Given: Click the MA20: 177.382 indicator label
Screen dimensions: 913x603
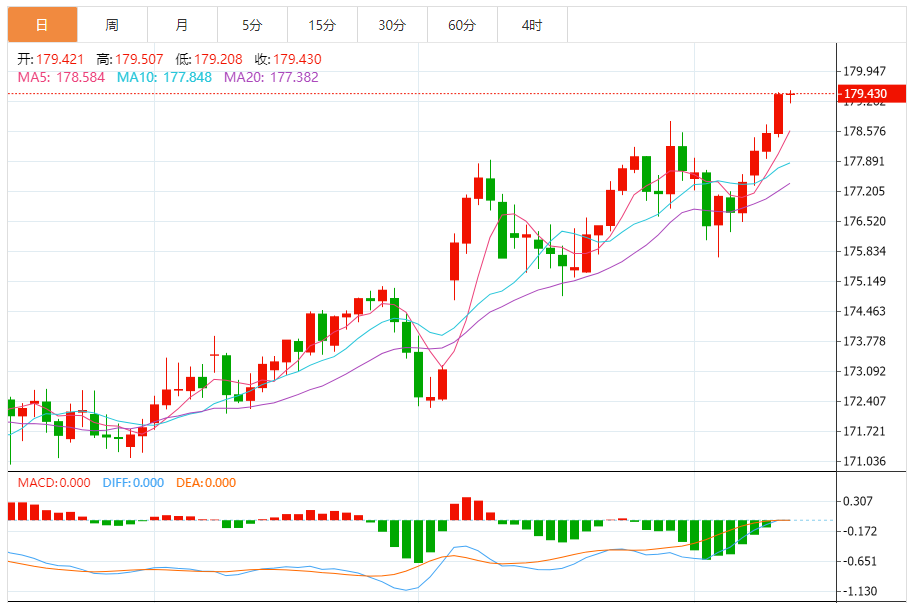Looking at the screenshot, I should [x=271, y=77].
